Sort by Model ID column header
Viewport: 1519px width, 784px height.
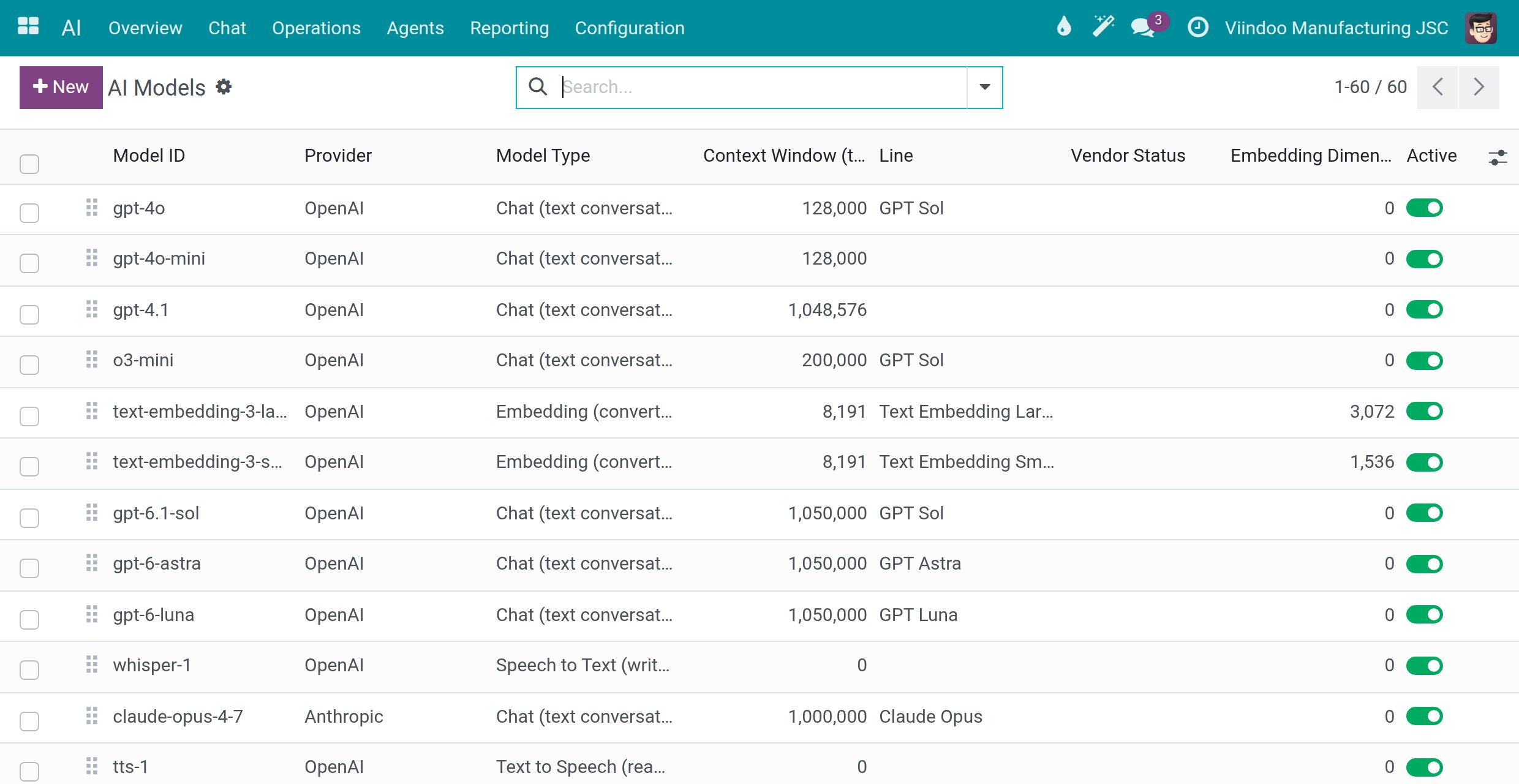[x=149, y=156]
